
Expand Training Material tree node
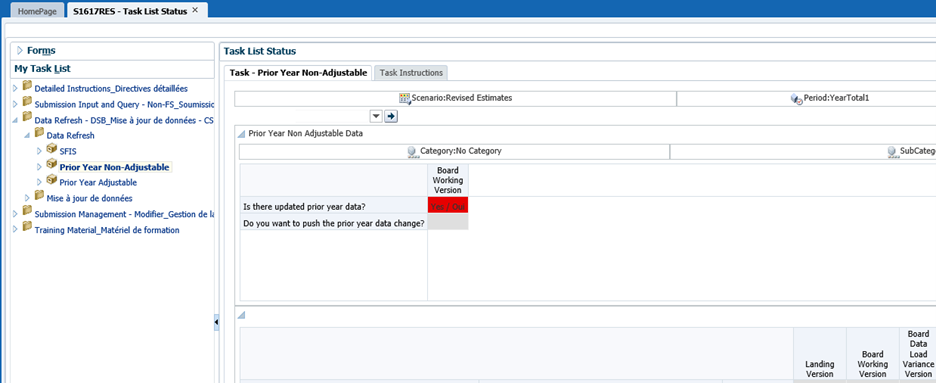point(16,230)
